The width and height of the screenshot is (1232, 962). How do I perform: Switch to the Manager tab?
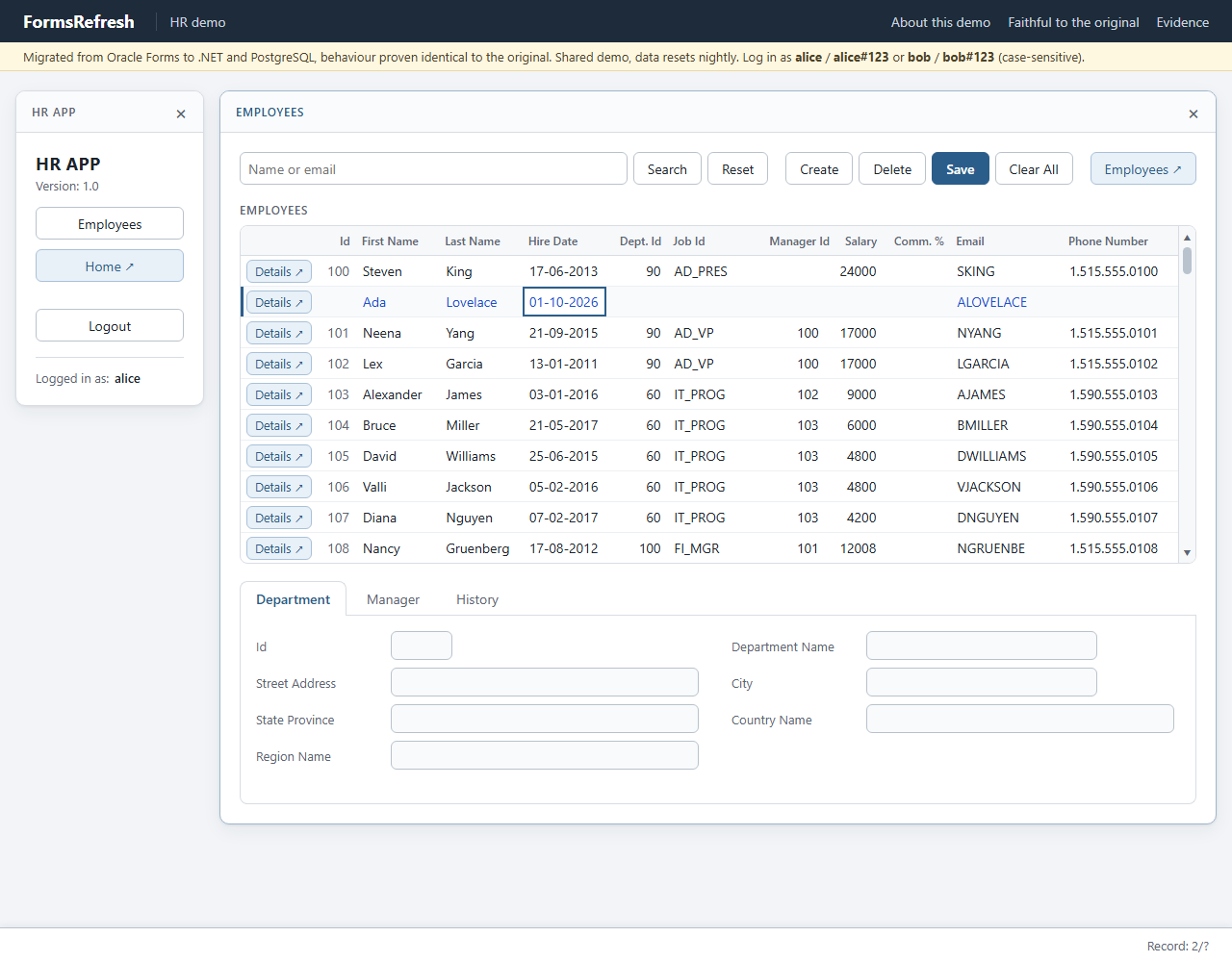(x=393, y=599)
